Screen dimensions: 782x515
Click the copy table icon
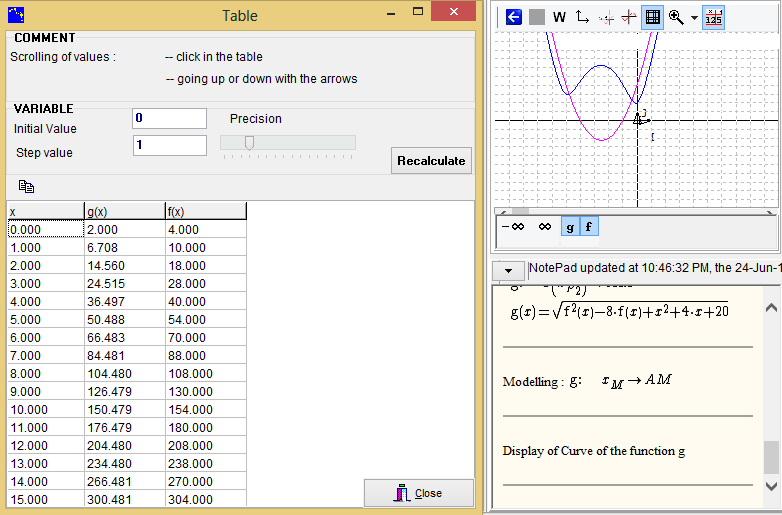pyautogui.click(x=26, y=186)
